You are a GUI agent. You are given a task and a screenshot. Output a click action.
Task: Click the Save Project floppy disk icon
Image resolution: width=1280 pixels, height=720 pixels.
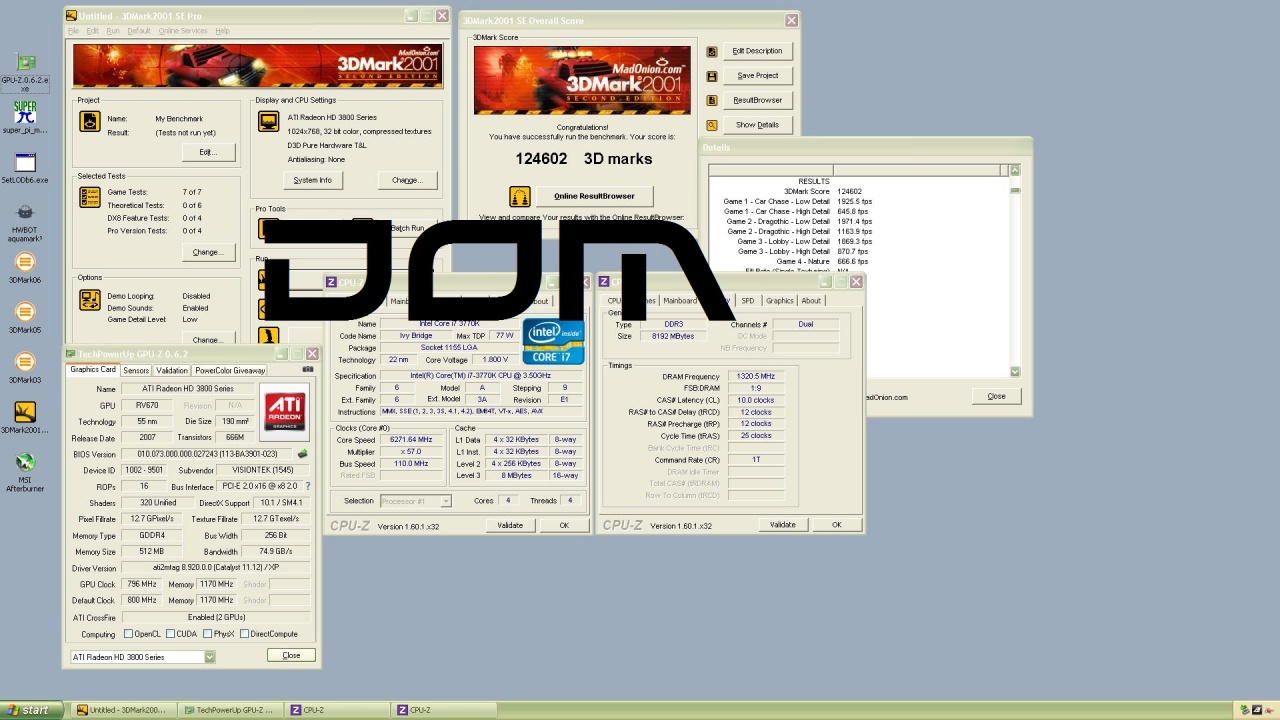tap(712, 76)
